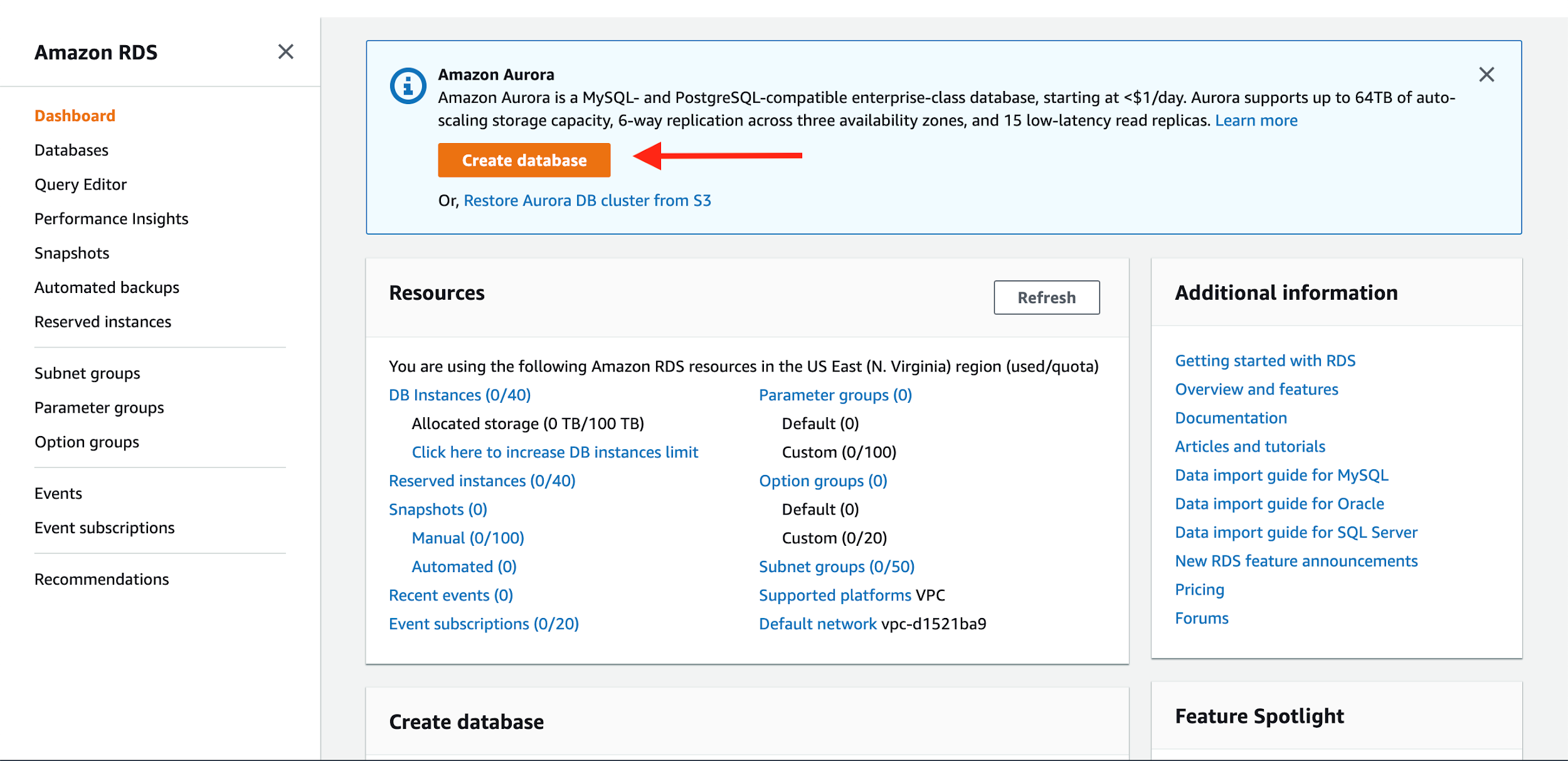Open Query Editor in the sidebar
The width and height of the screenshot is (1568, 761).
click(80, 184)
